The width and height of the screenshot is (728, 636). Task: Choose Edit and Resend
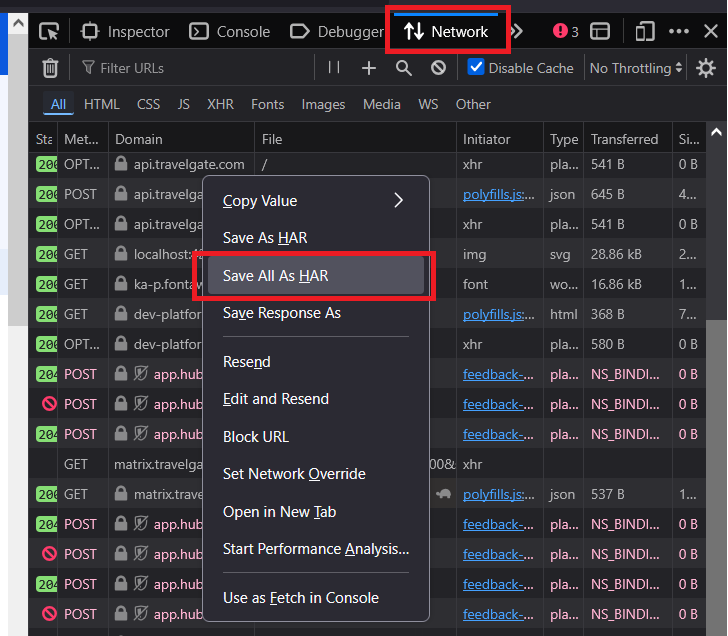tap(316, 399)
